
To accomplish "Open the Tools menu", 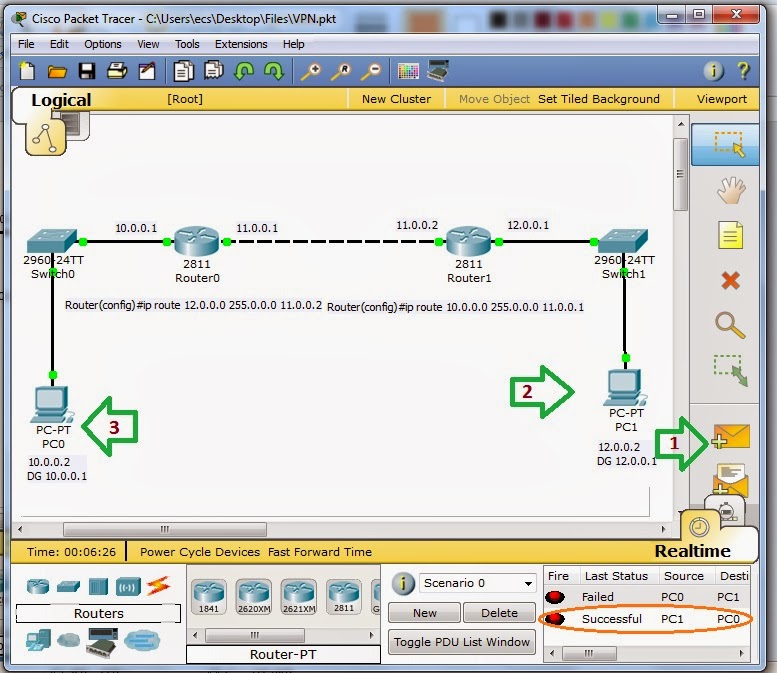I will point(187,44).
